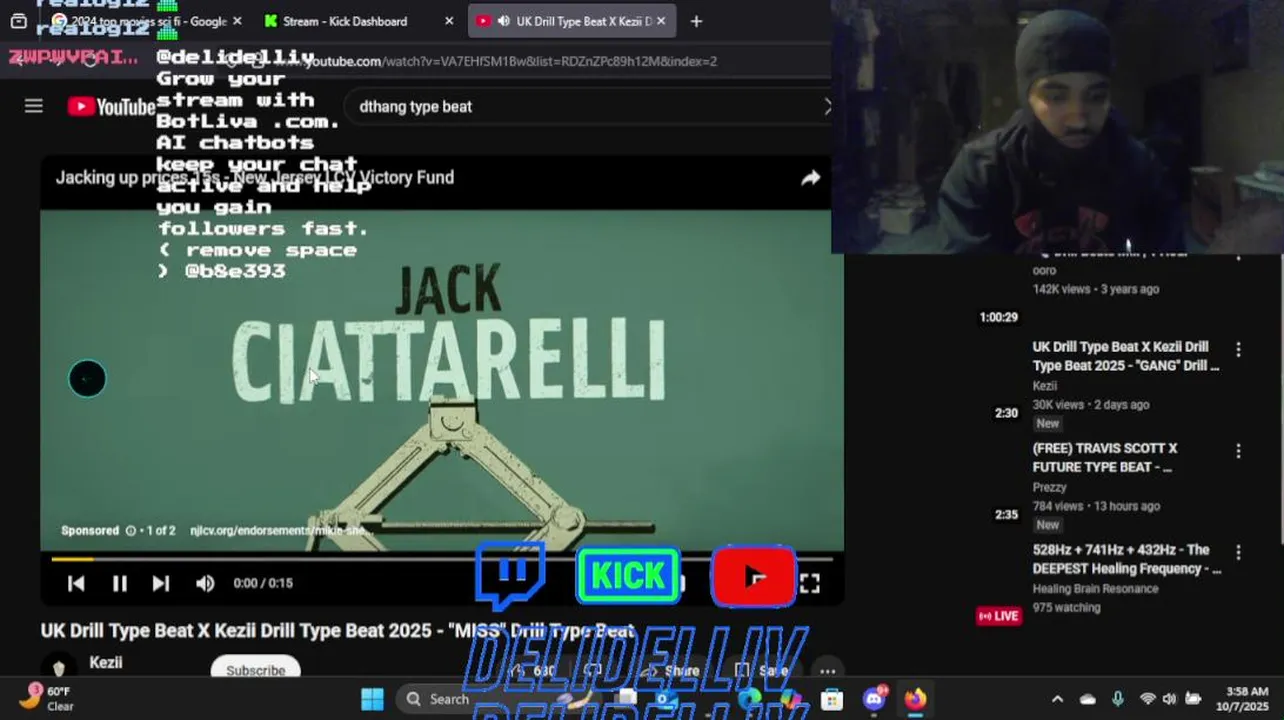Open options menu for Travis Scott X Future video
1284x720 pixels.
[1238, 451]
